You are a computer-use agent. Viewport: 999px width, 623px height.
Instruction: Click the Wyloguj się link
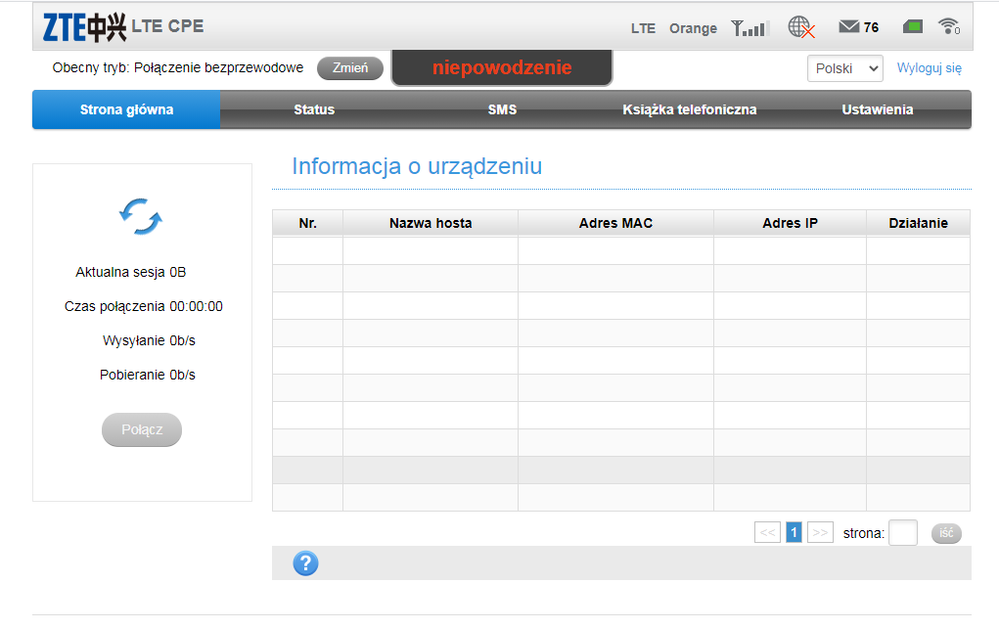pos(929,68)
